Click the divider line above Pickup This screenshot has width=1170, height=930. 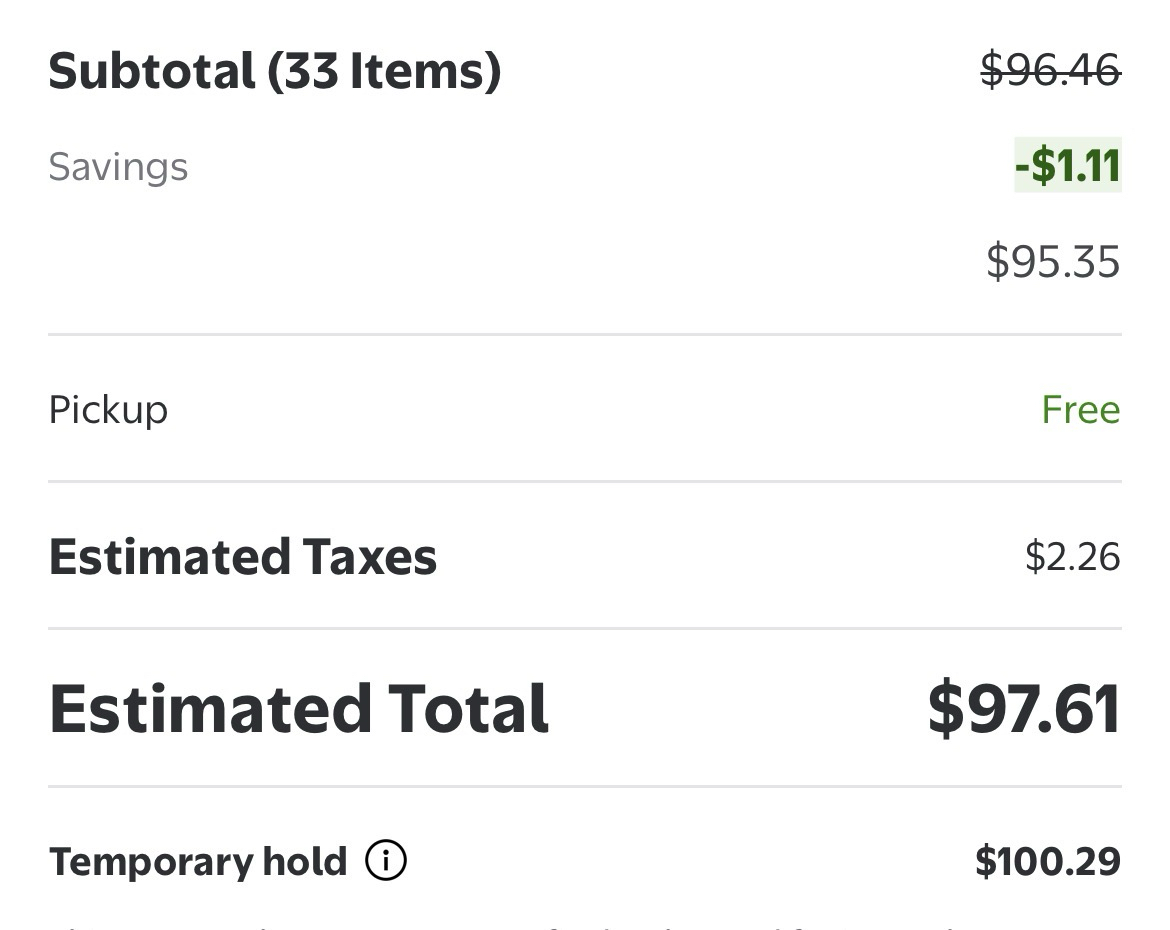click(585, 334)
